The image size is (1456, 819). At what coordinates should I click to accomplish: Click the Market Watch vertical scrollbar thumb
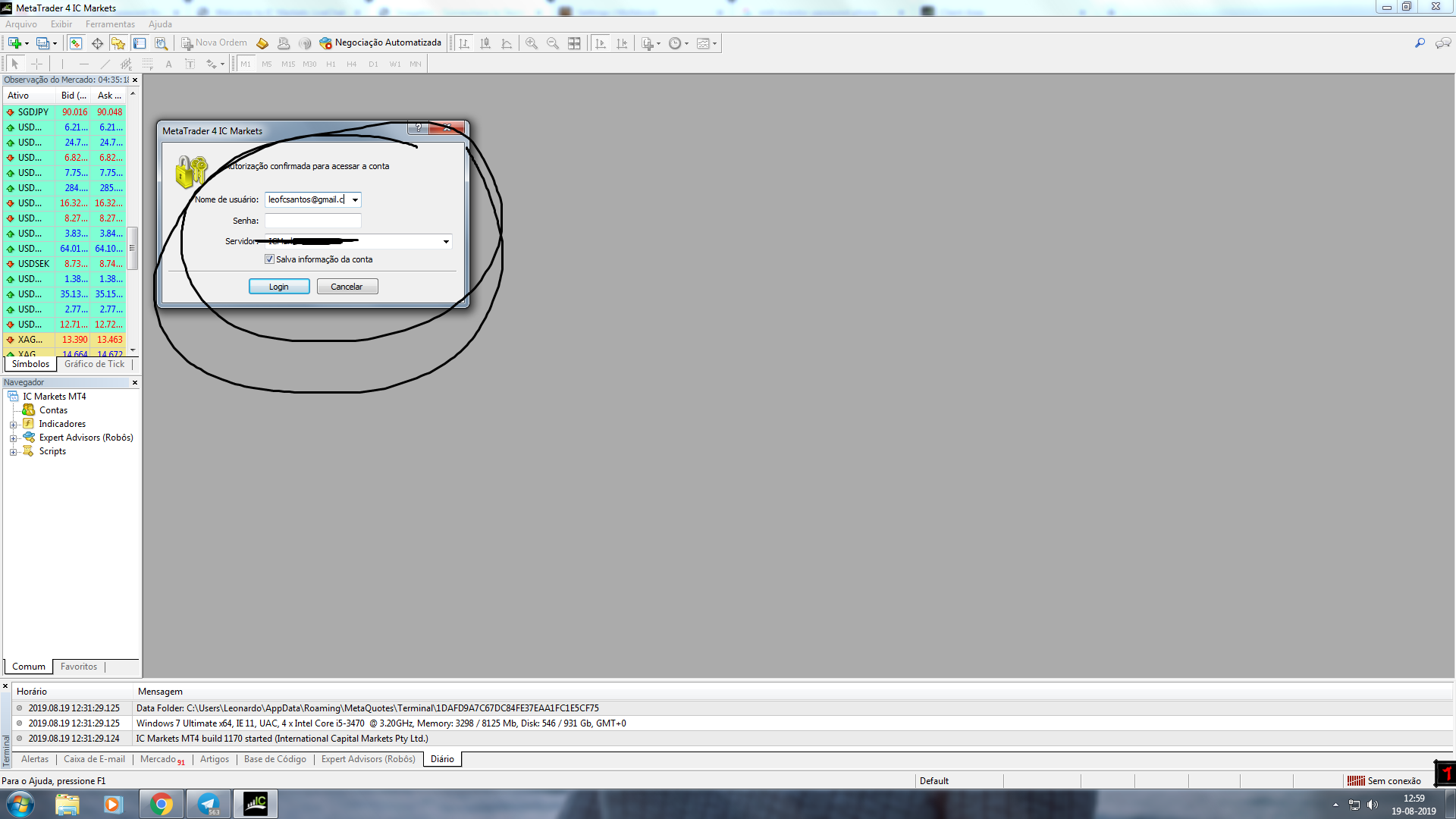[x=133, y=248]
